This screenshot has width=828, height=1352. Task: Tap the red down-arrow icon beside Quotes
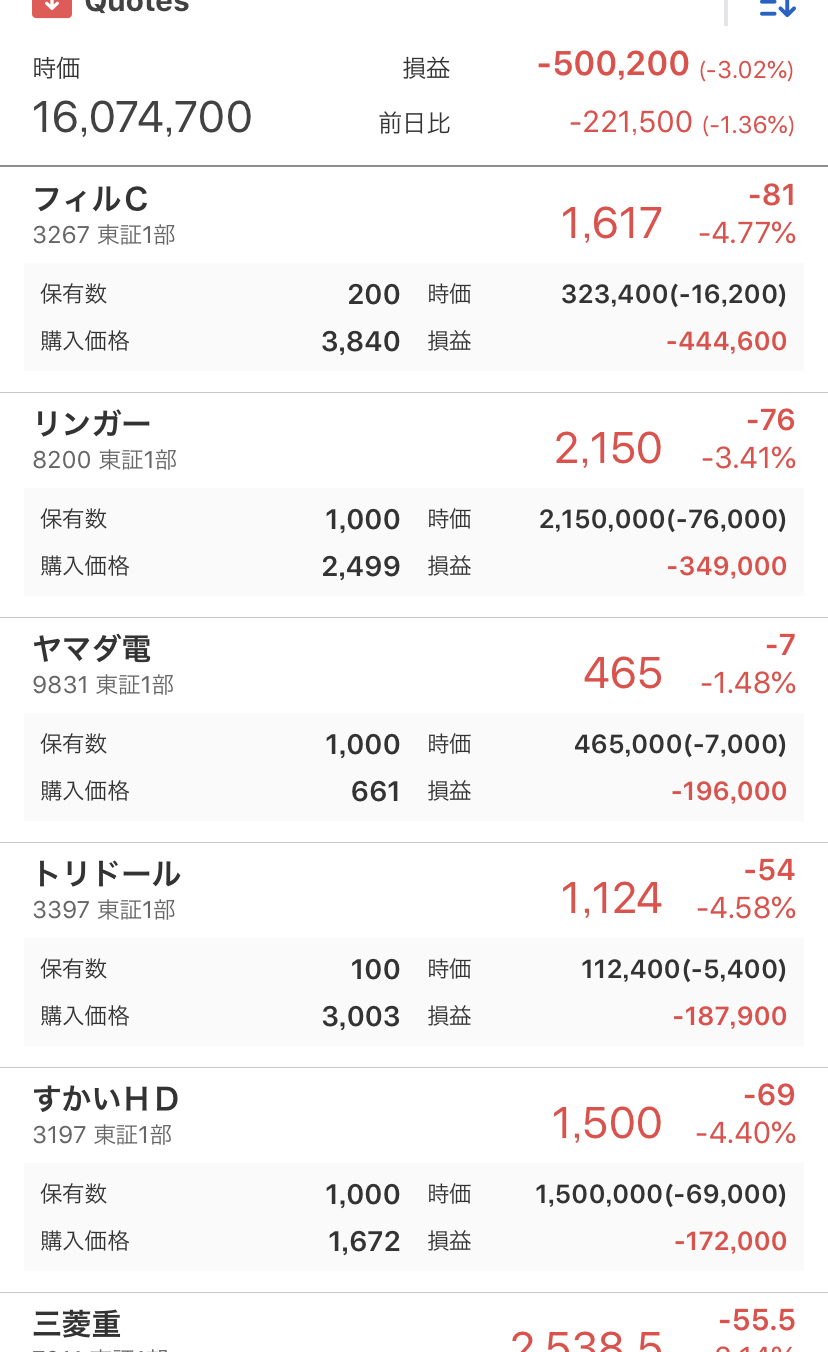point(52,6)
